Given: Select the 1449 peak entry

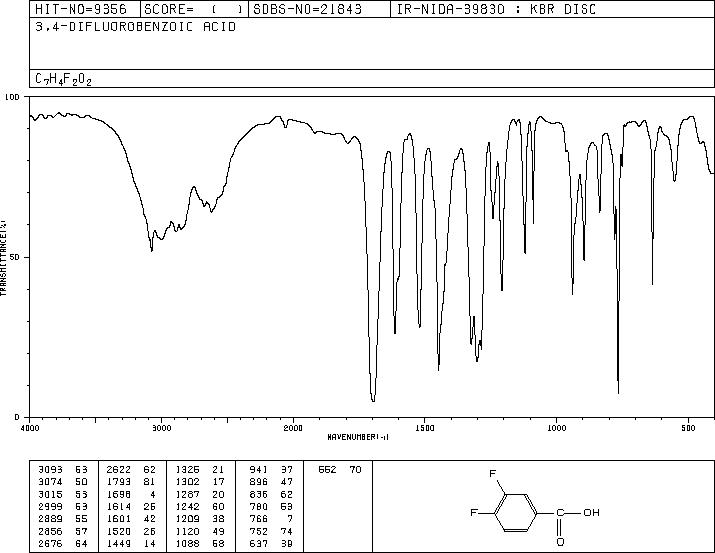Looking at the screenshot, I should (x=131, y=544).
